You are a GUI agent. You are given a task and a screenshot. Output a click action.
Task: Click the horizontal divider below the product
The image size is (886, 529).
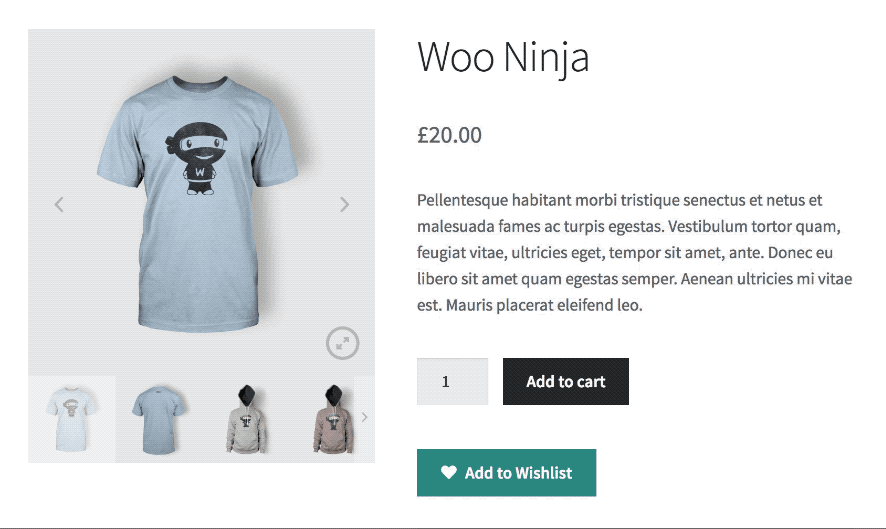(443, 526)
